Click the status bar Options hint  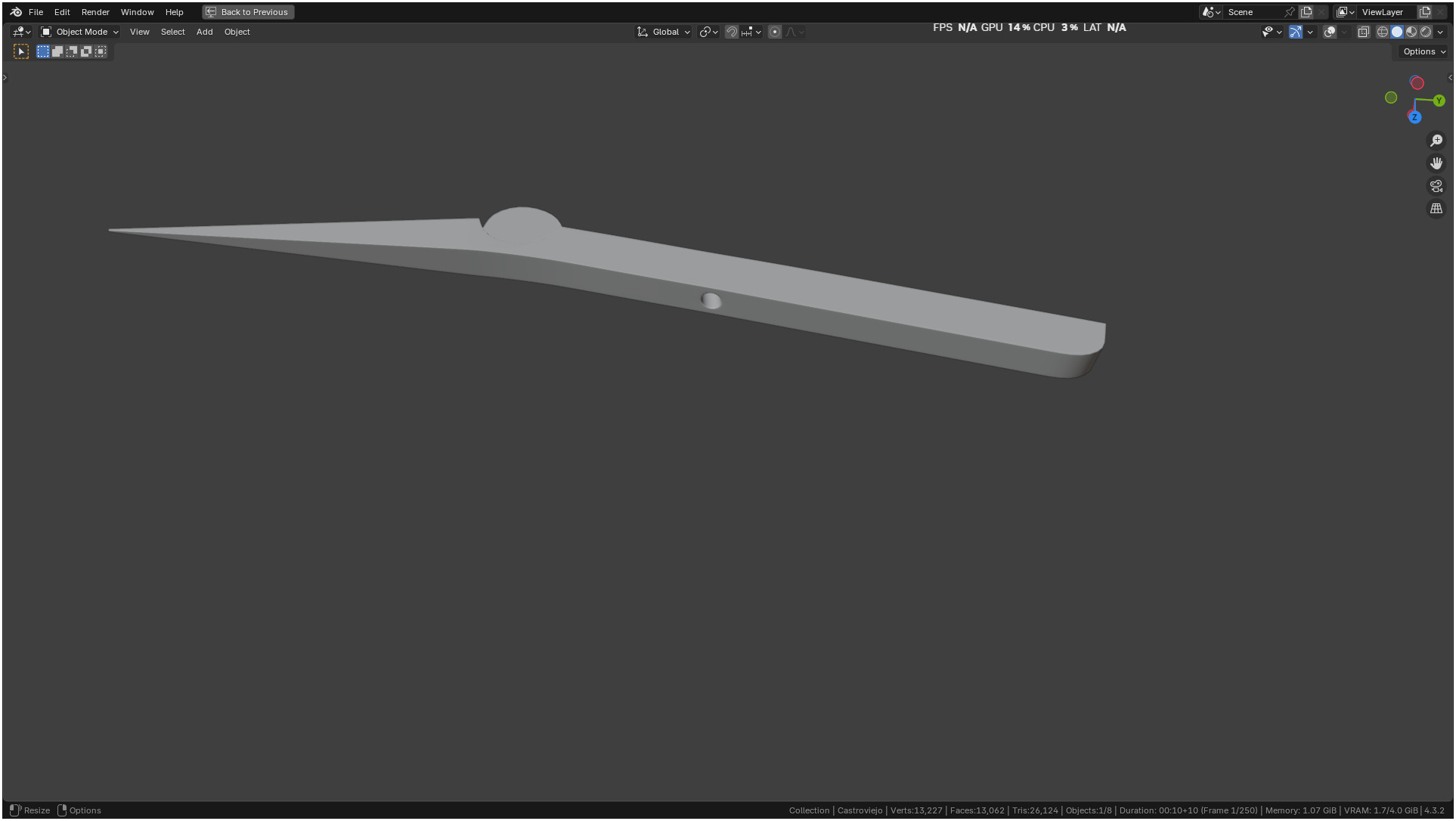click(79, 810)
